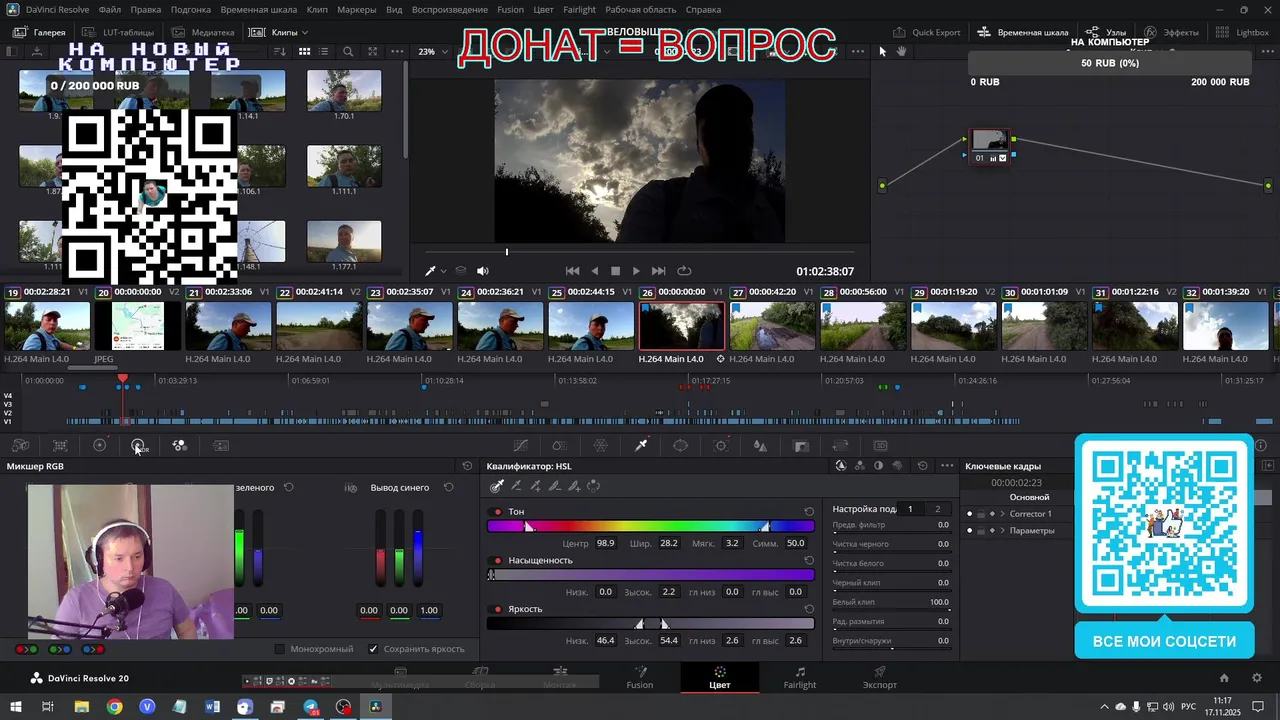Open the Key palette
Image resolution: width=1280 pixels, height=720 pixels.
(x=801, y=446)
